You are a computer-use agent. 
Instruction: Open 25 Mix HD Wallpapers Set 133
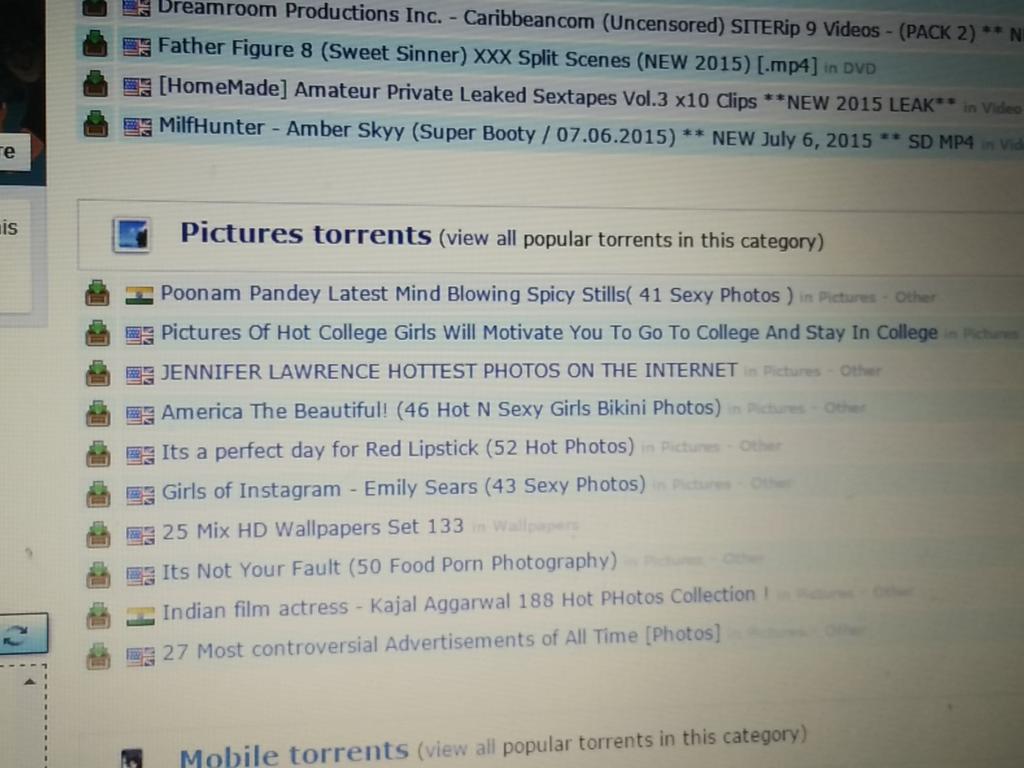pos(313,528)
